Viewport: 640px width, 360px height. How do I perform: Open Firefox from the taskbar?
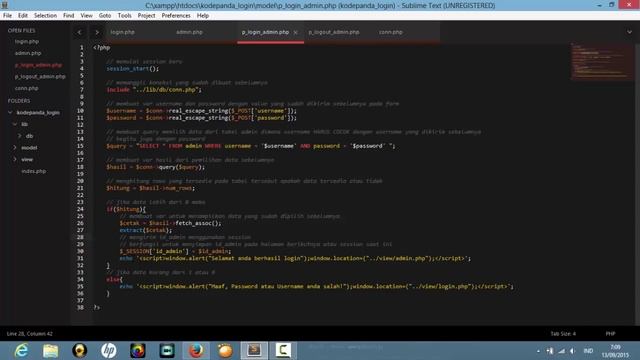point(196,351)
